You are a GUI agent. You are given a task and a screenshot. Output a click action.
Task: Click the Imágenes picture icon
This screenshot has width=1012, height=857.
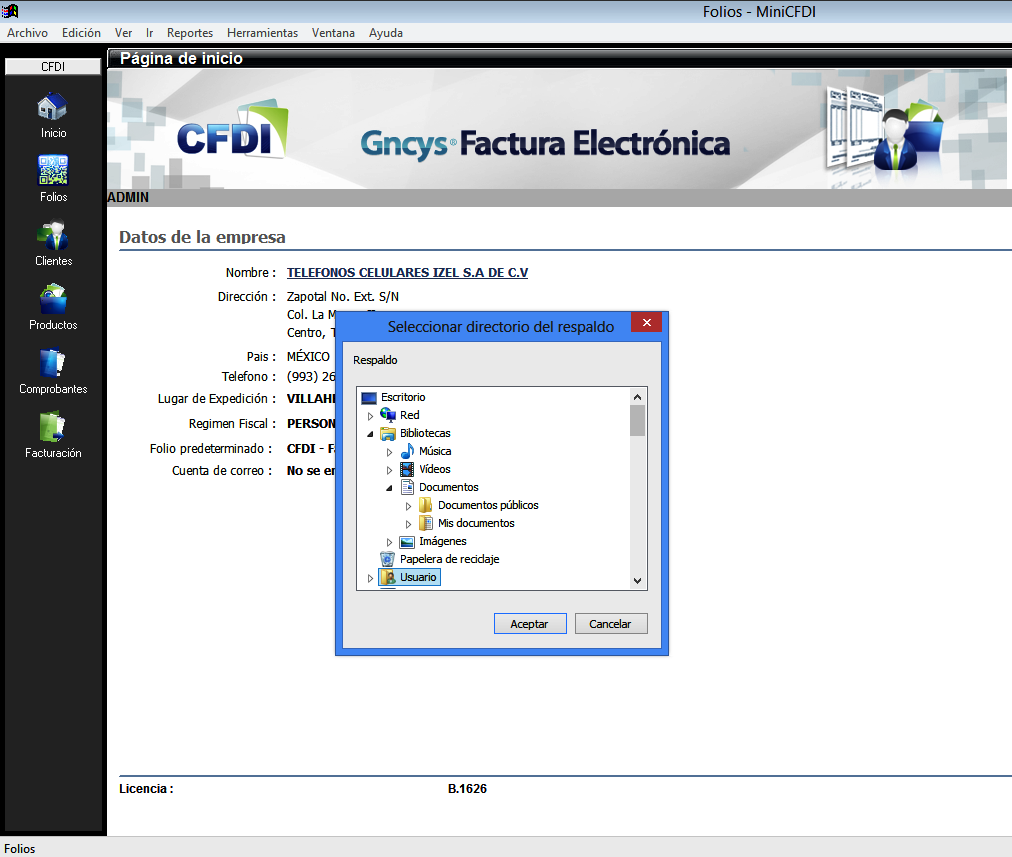pos(407,541)
